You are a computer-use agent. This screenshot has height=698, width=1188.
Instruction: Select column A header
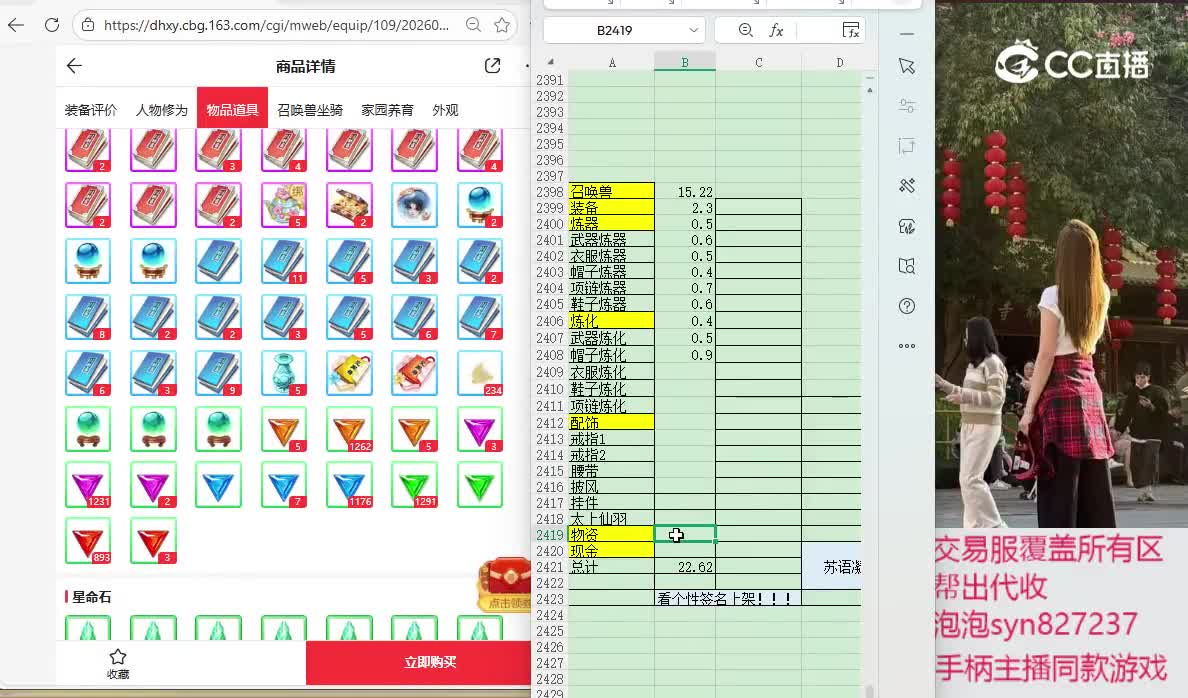pyautogui.click(x=611, y=63)
